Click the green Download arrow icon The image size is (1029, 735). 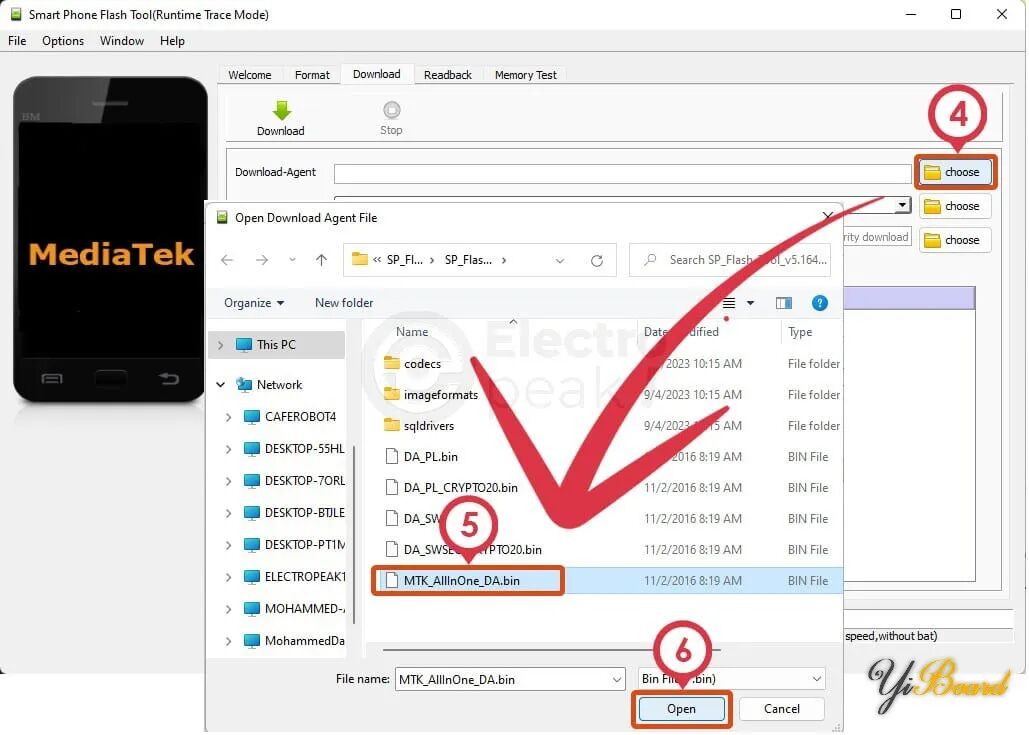click(281, 111)
